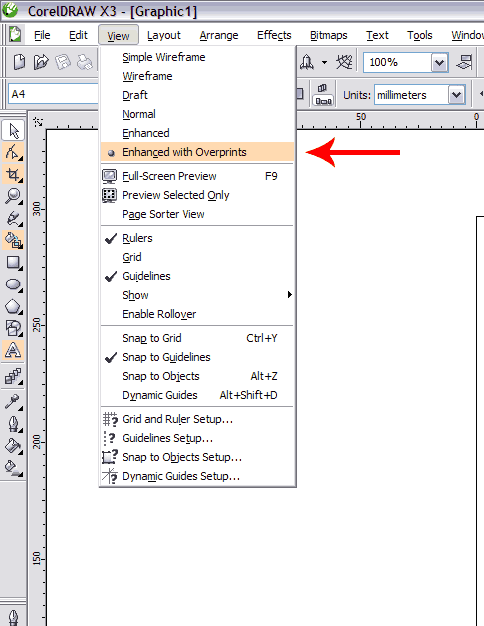Select Enhanced with Overprints view mode
The width and height of the screenshot is (484, 626).
pos(197,152)
